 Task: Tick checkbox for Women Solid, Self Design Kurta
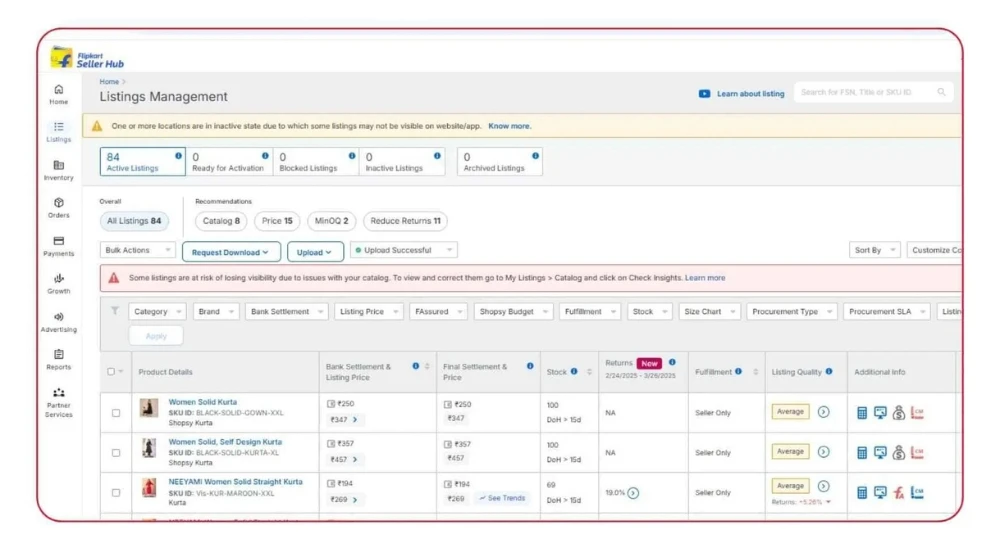coord(116,452)
